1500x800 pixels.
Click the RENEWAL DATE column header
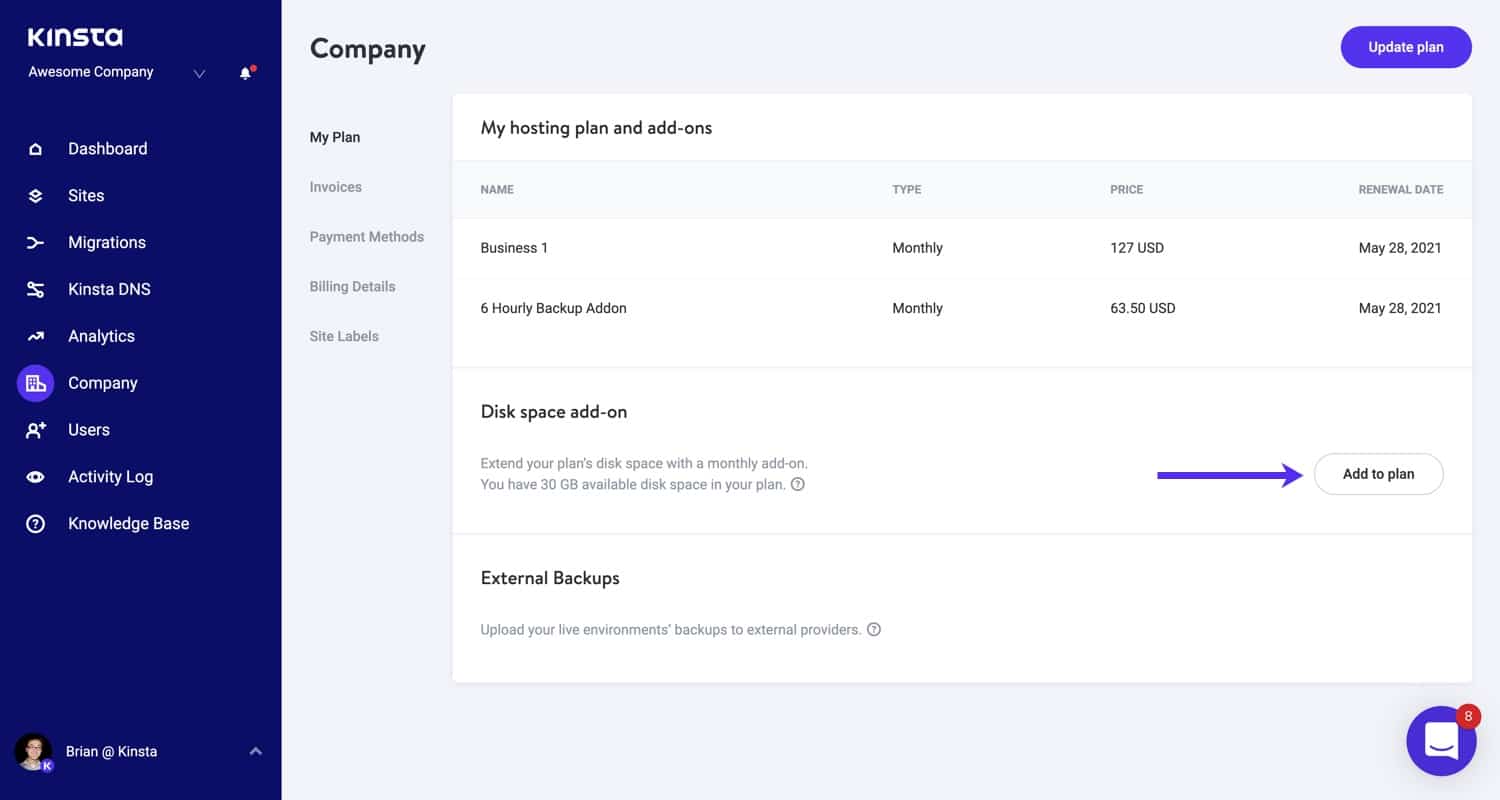pyautogui.click(x=1400, y=189)
